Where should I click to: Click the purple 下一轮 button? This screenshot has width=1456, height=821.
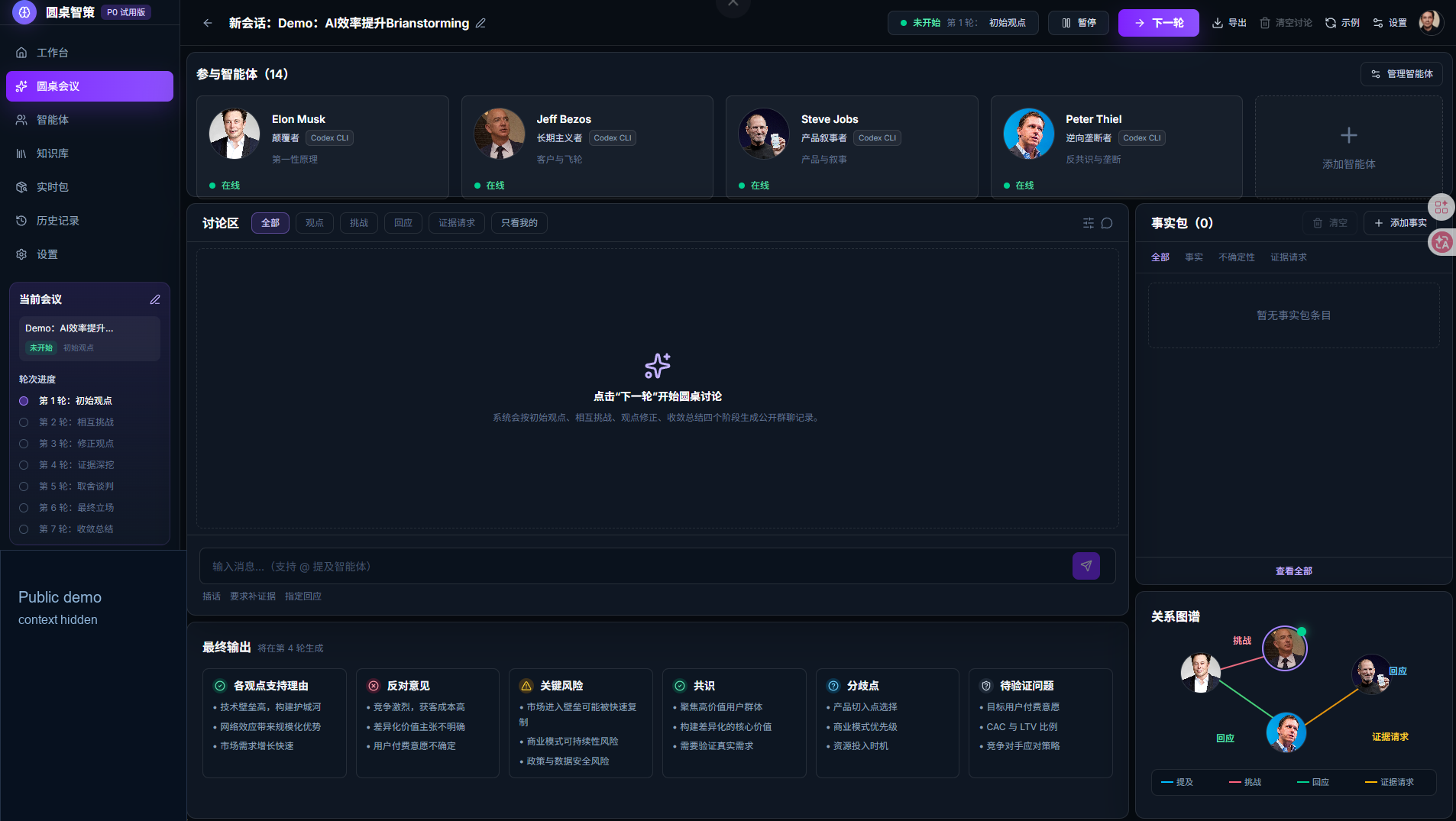point(1158,23)
